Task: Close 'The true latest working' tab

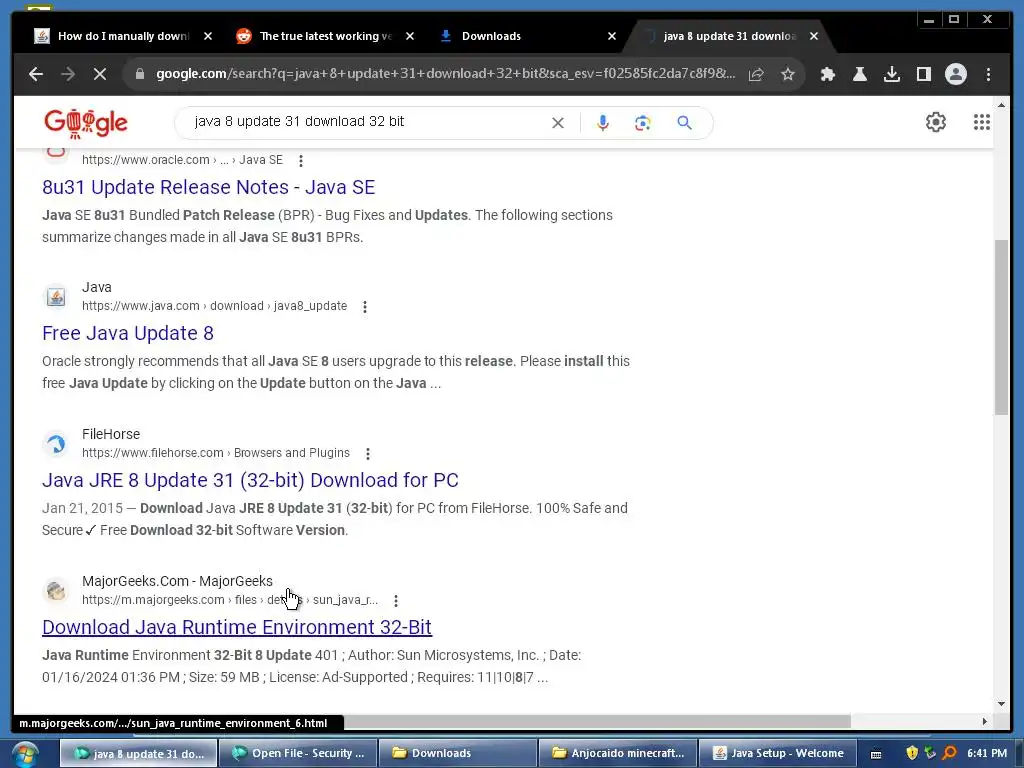Action: (410, 37)
